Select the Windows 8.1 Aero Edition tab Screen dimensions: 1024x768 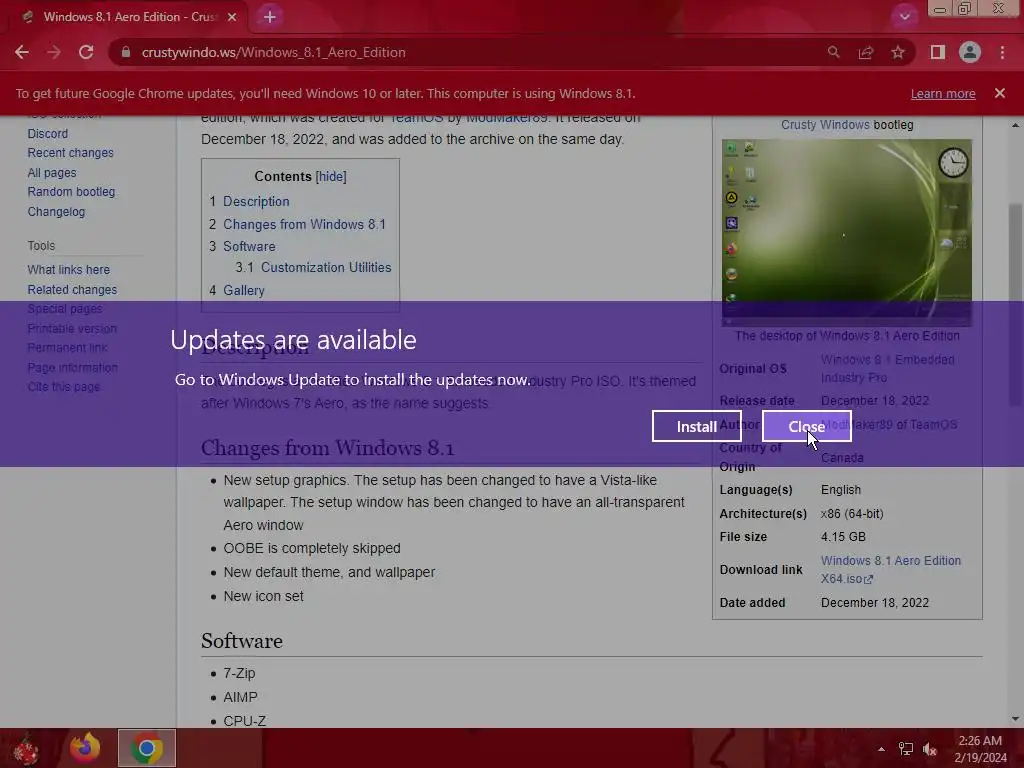tap(129, 17)
